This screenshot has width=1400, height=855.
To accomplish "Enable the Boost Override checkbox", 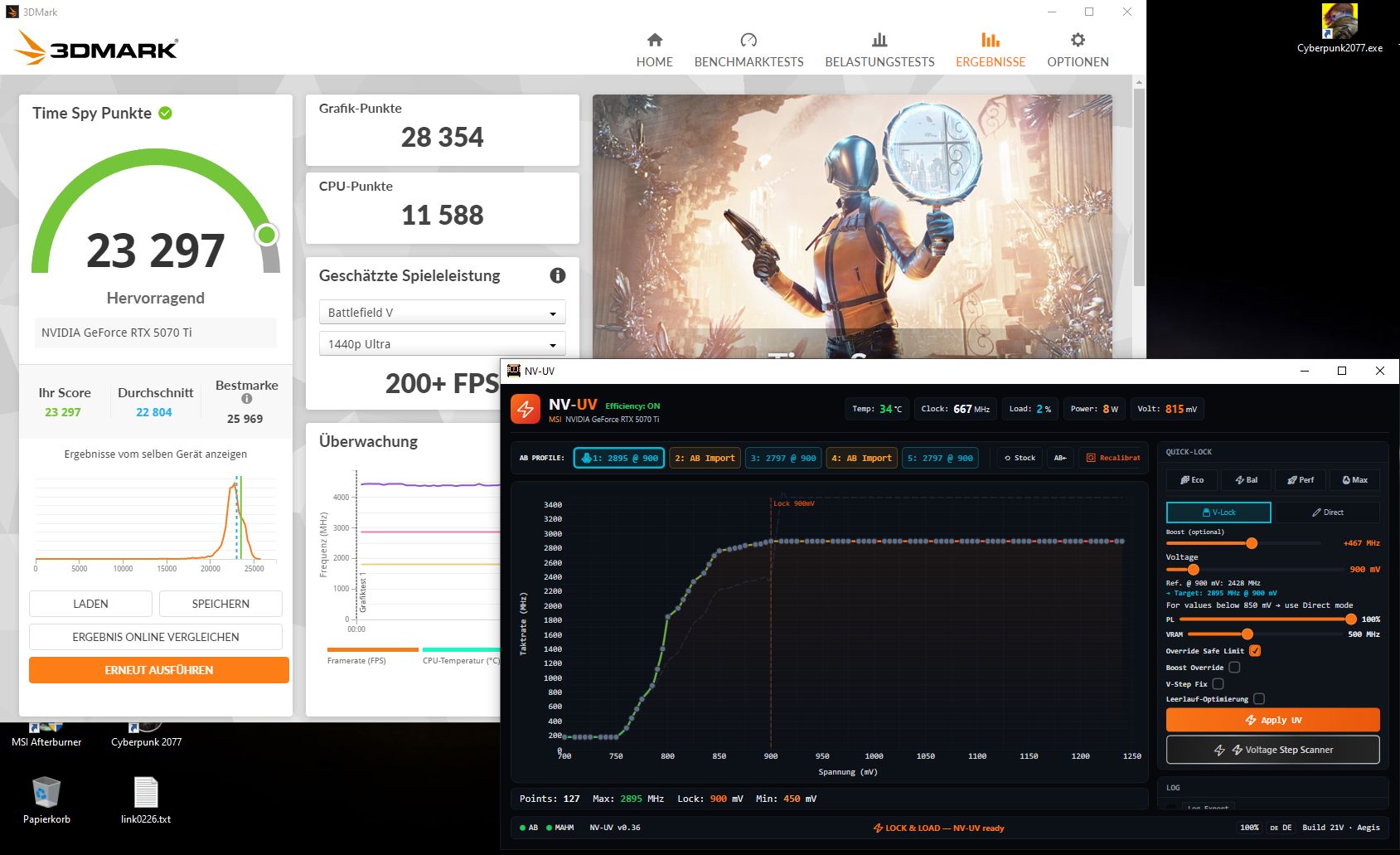I will click(1234, 668).
